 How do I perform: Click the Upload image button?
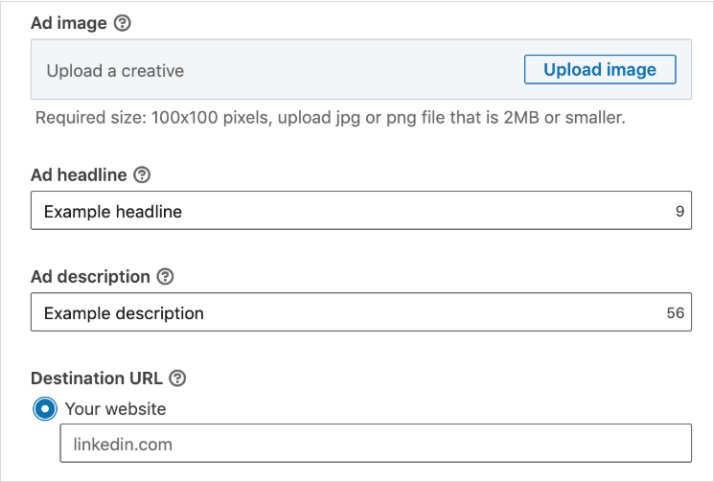[600, 69]
